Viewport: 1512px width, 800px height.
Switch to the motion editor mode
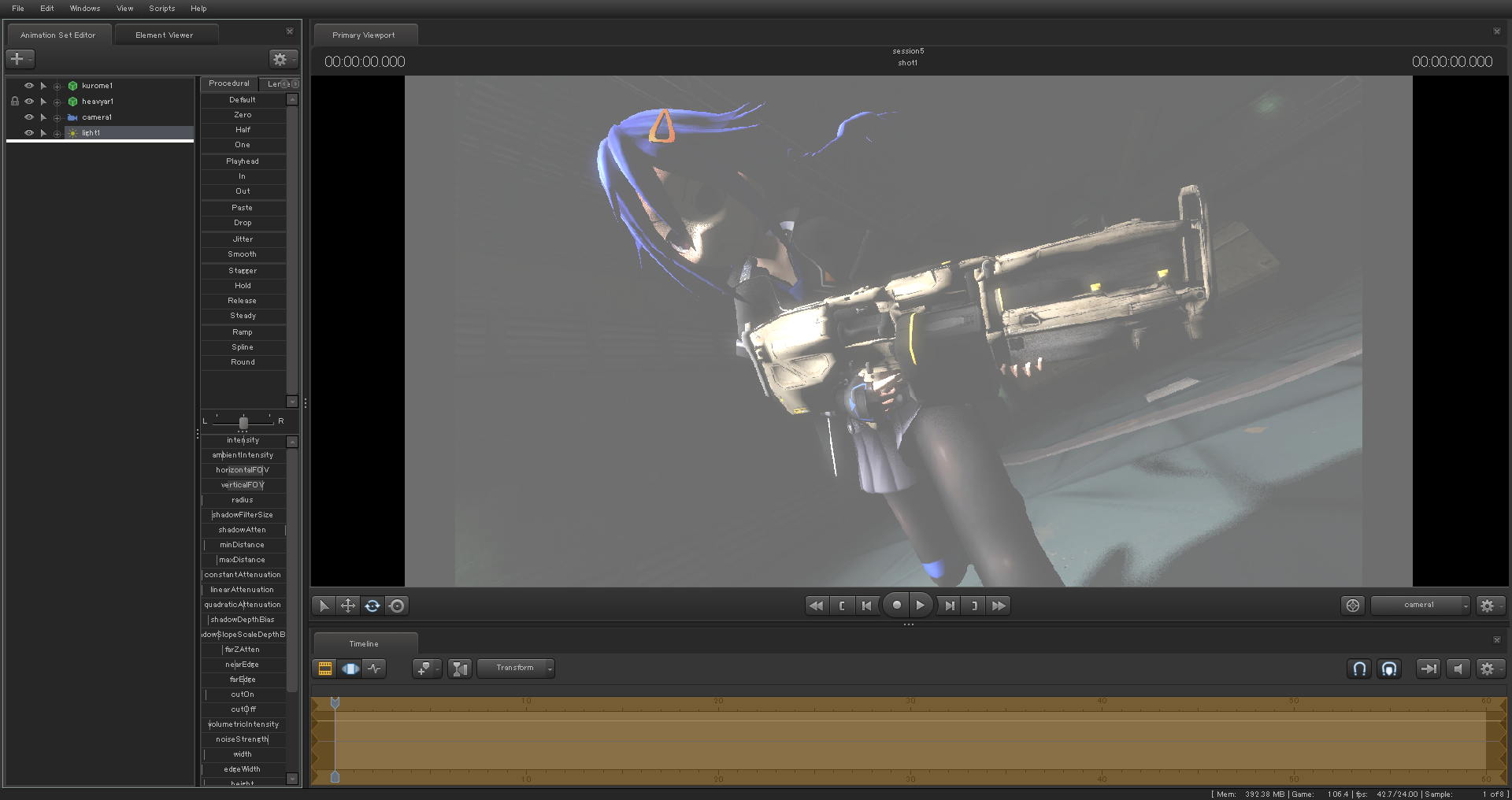coord(350,669)
